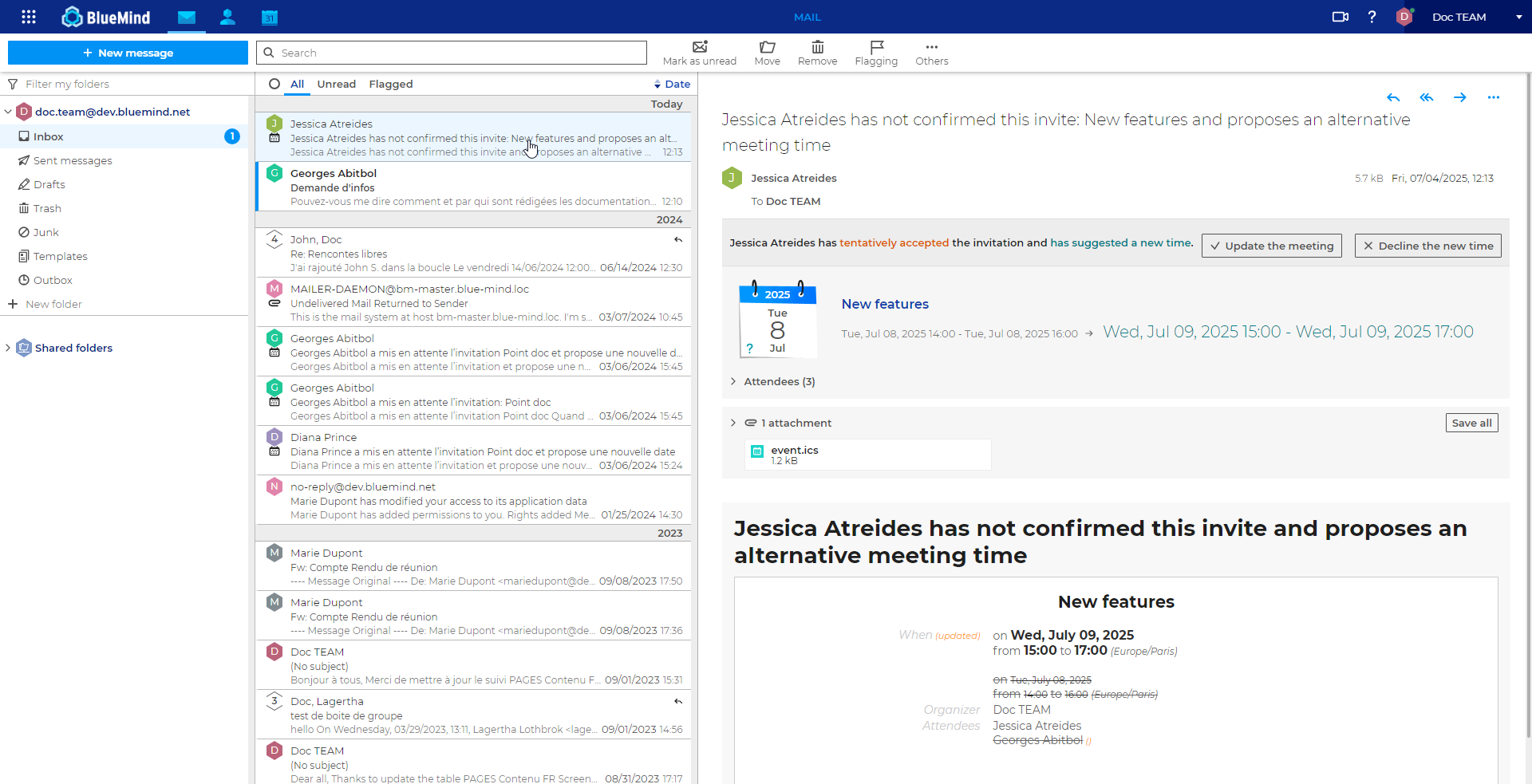The width and height of the screenshot is (1532, 784).
Task: Click the Update the meeting button
Action: click(x=1271, y=246)
